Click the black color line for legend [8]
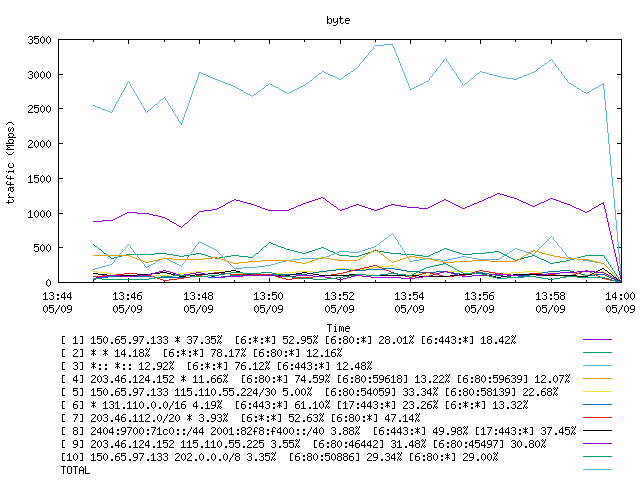 [x=597, y=431]
